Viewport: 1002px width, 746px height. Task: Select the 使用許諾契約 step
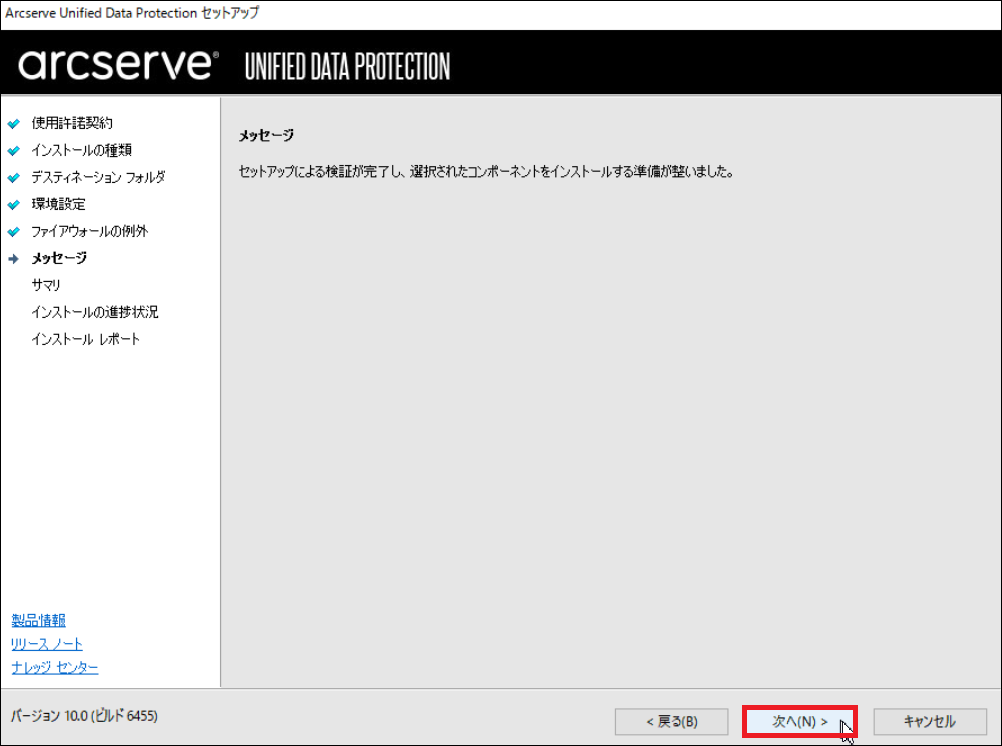tap(72, 123)
